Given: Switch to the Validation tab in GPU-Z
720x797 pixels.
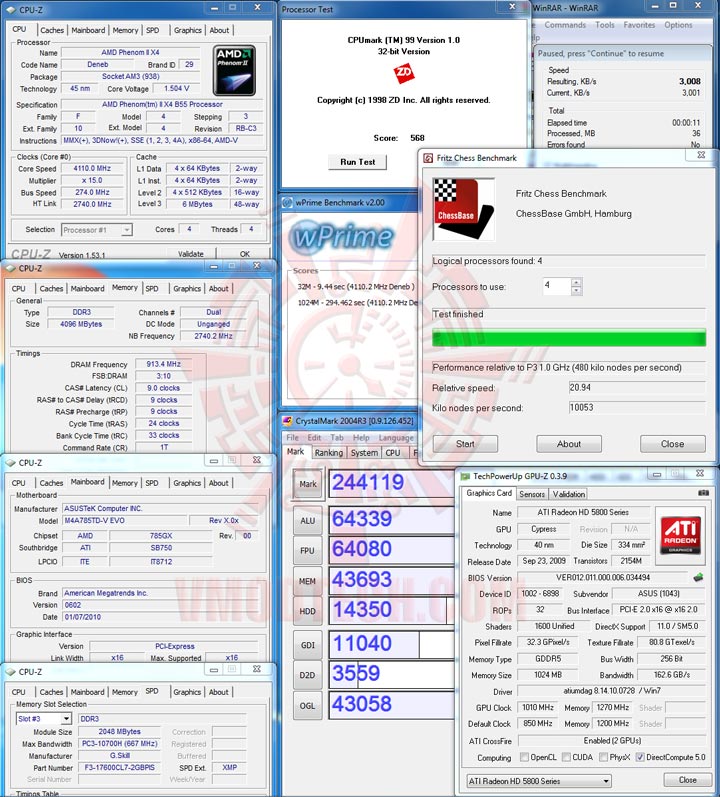Looking at the screenshot, I should point(569,494).
